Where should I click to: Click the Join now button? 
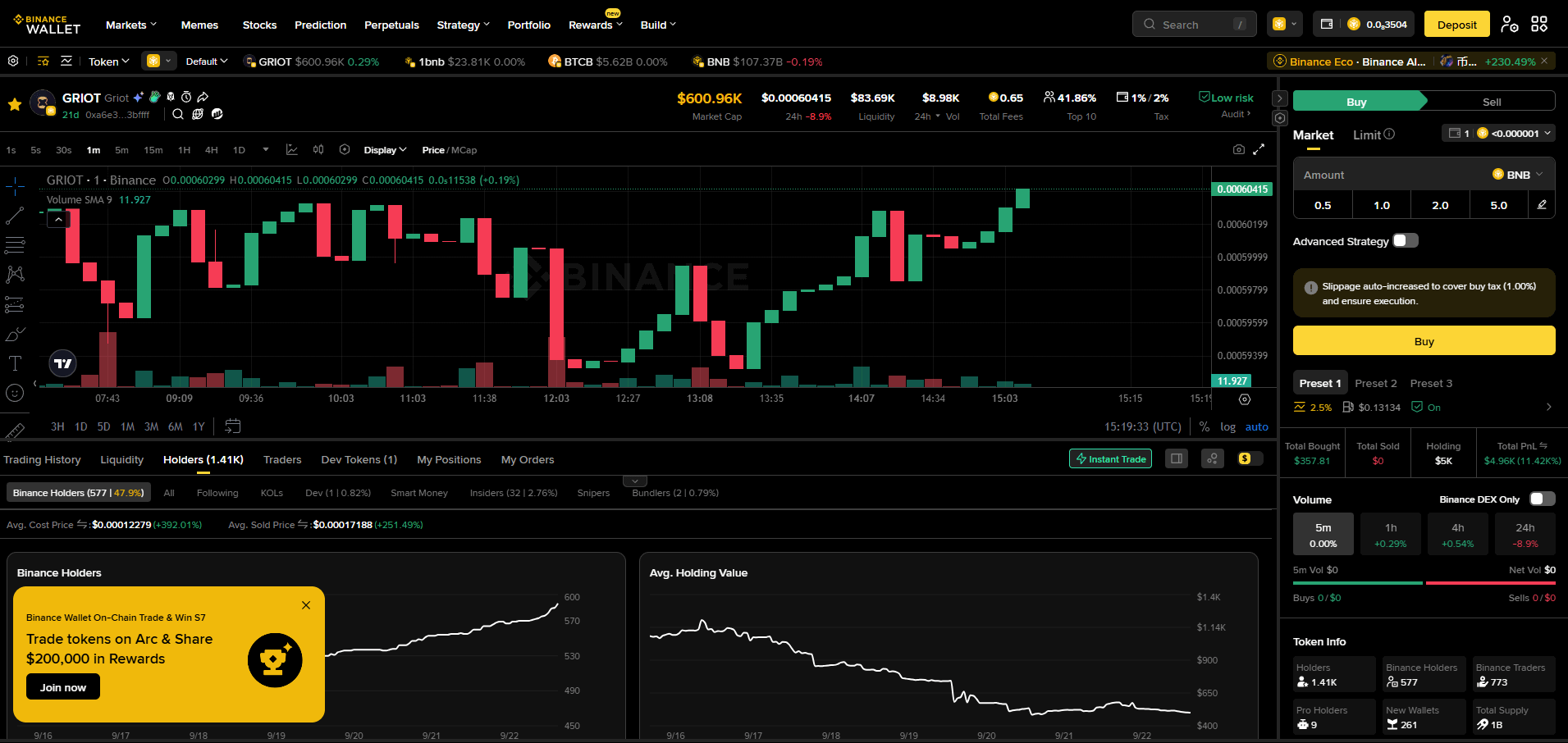pyautogui.click(x=63, y=687)
